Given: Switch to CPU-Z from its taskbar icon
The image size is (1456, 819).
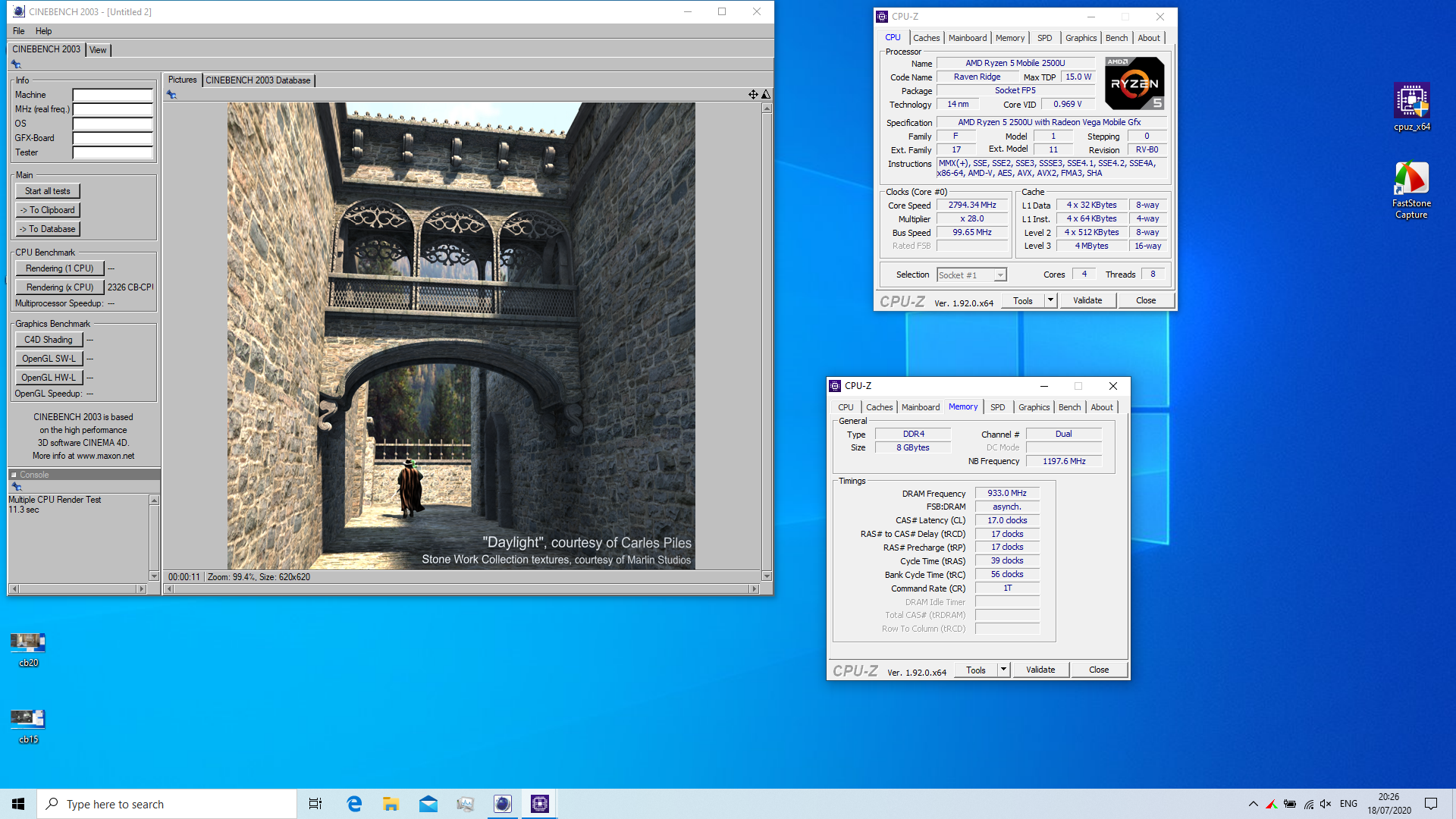Looking at the screenshot, I should 540,804.
